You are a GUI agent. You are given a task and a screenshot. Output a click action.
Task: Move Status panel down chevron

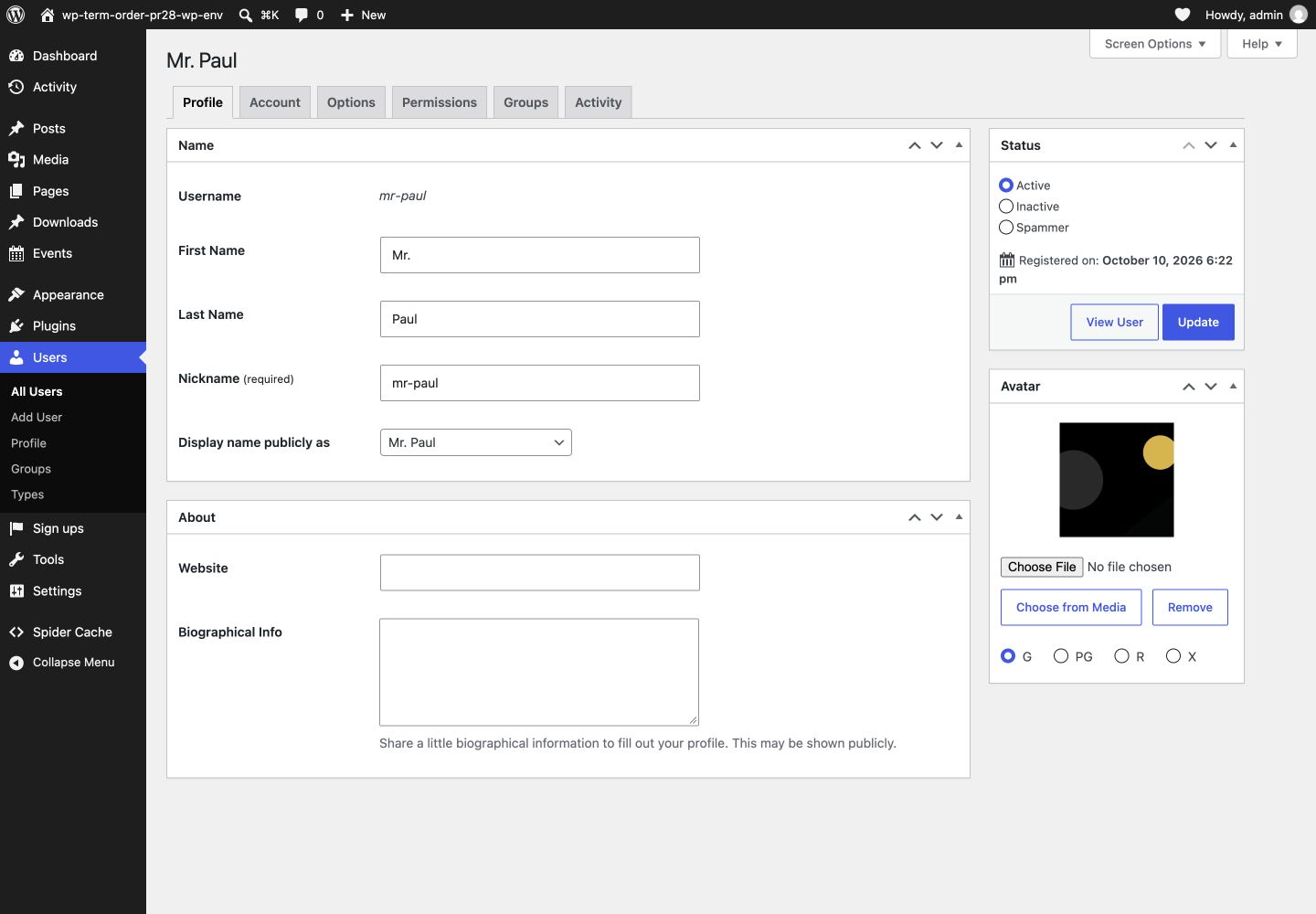pyautogui.click(x=1211, y=145)
